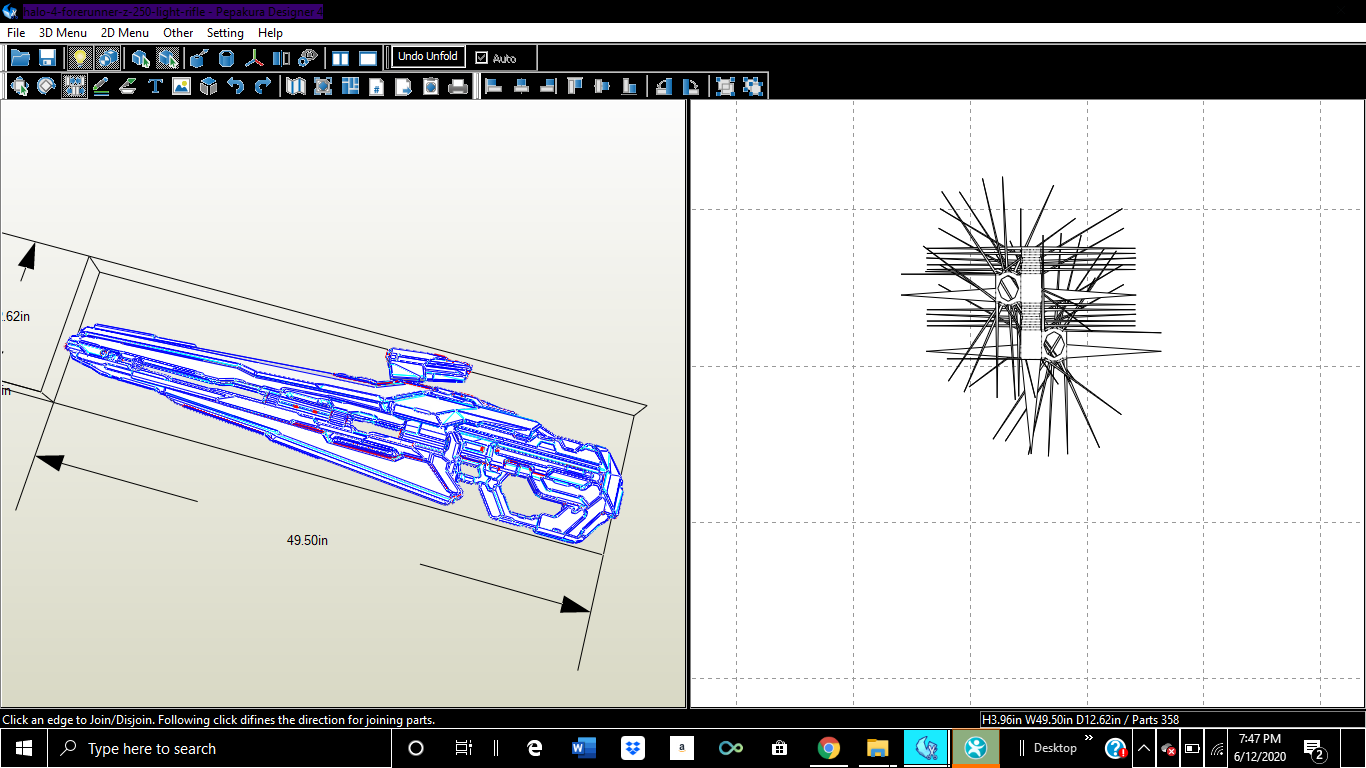Click the Undo arrow icon
1366x768 pixels.
pos(235,87)
